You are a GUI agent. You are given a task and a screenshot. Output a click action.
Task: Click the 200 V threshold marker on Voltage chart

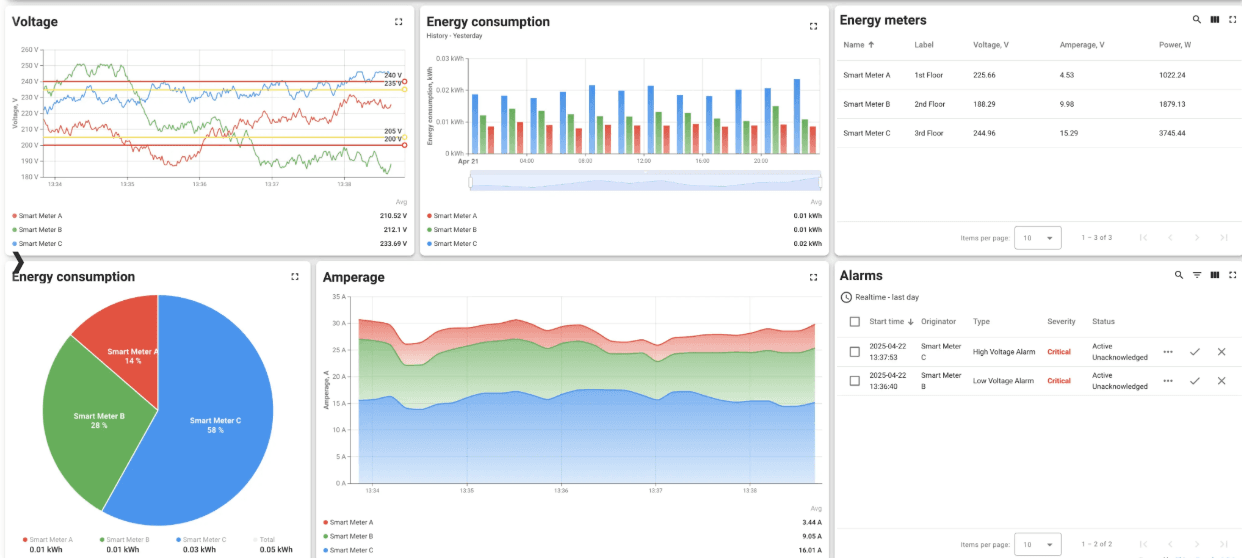[x=404, y=145]
